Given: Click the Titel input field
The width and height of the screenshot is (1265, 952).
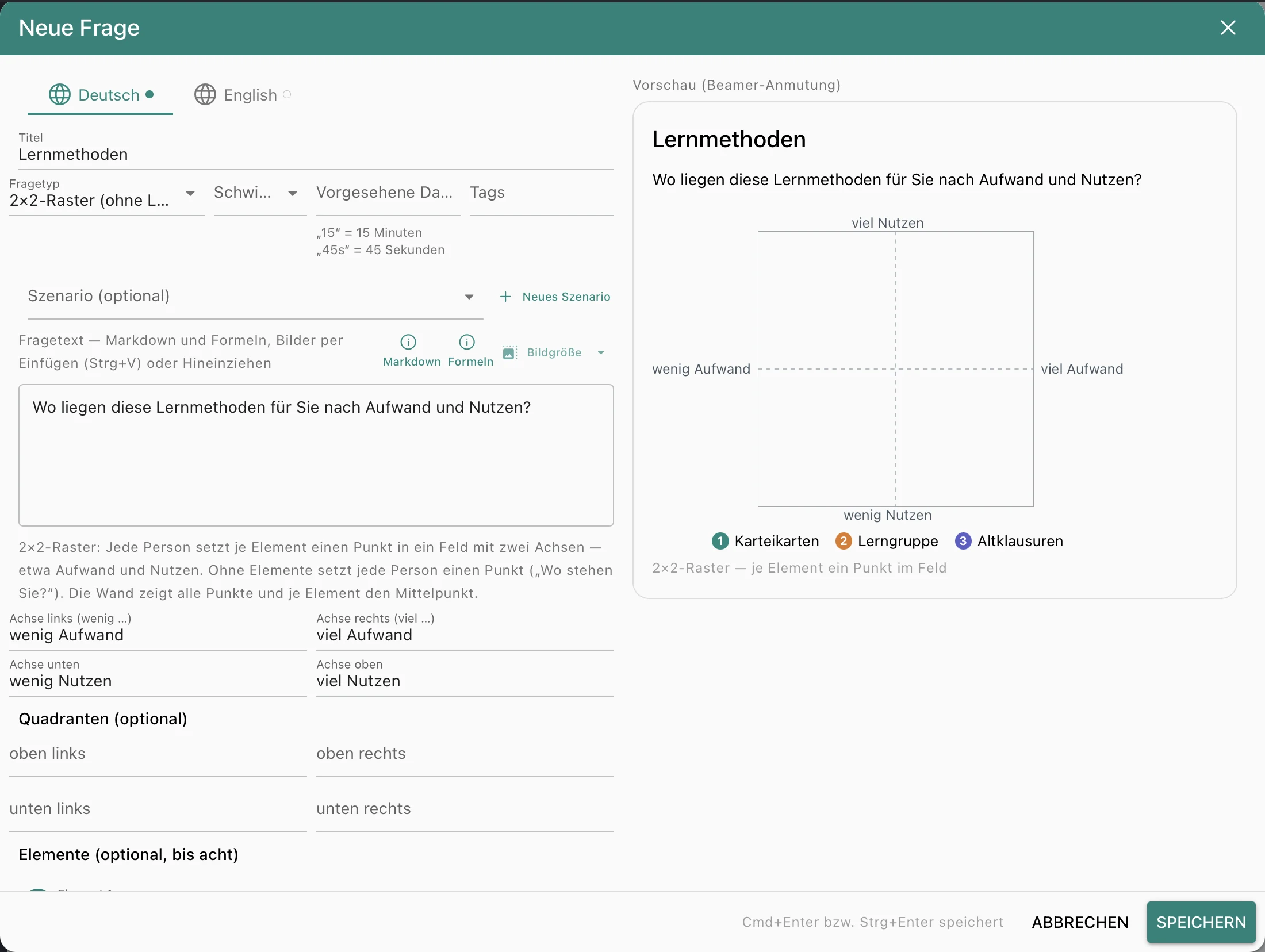Looking at the screenshot, I should pyautogui.click(x=316, y=151).
